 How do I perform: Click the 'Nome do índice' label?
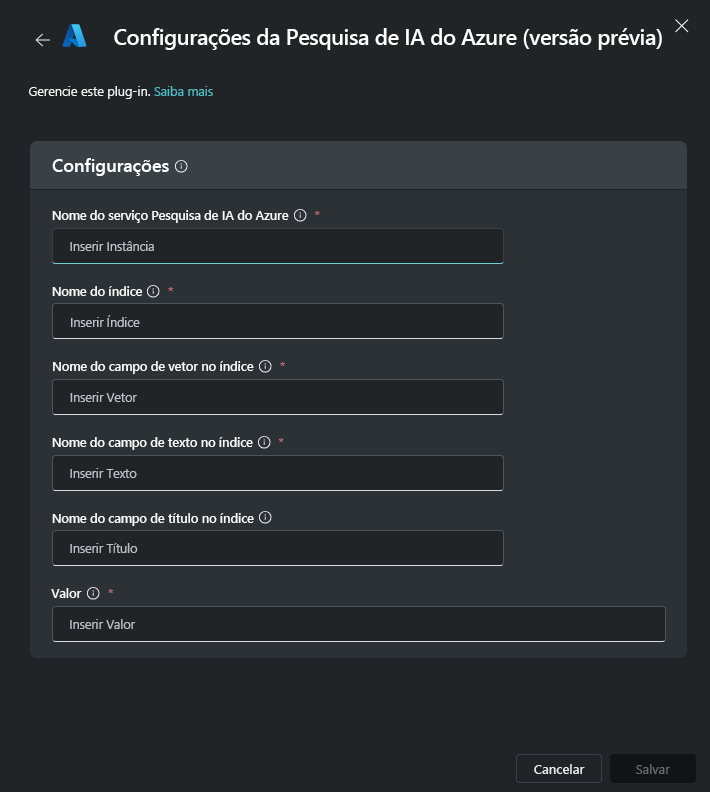[97, 291]
